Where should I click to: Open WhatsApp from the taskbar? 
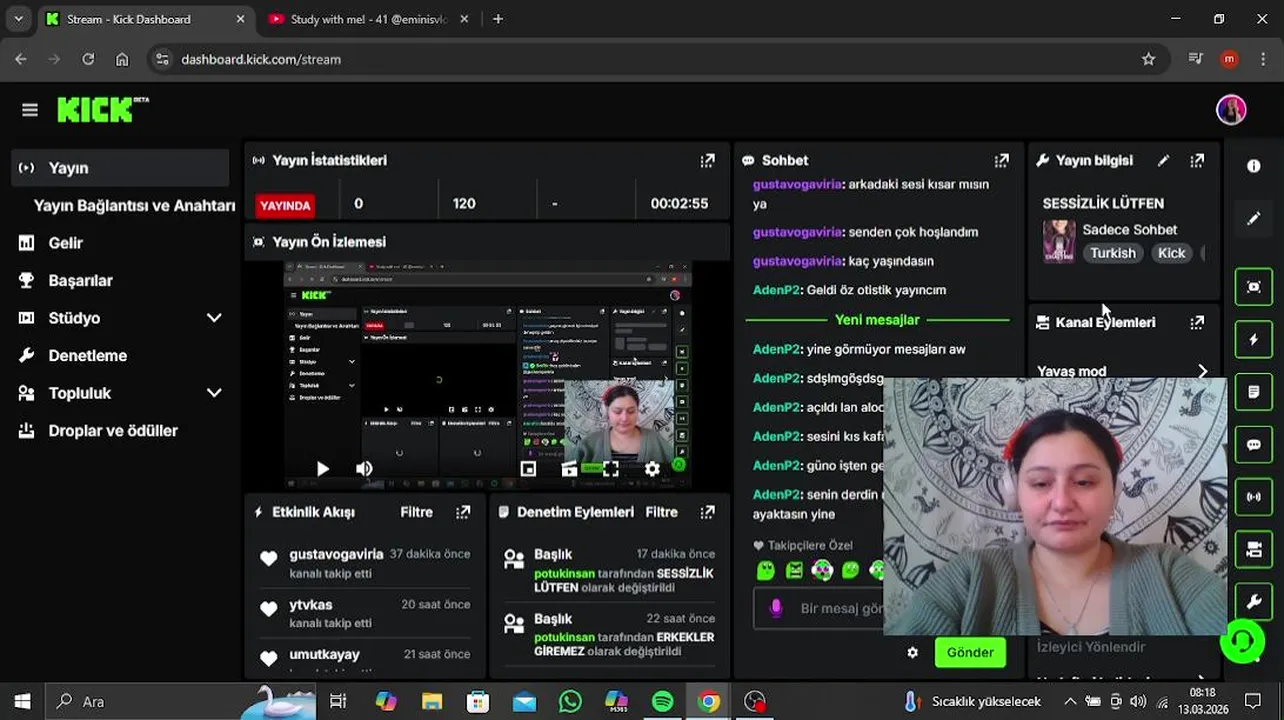pyautogui.click(x=570, y=702)
